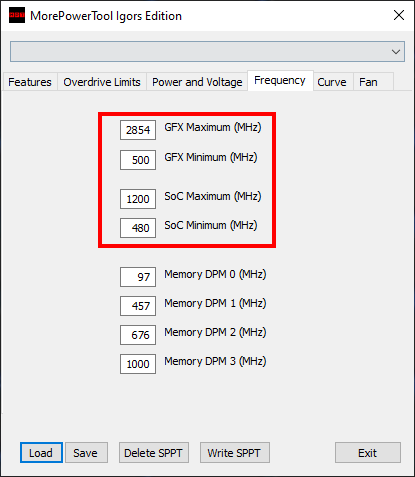Switch to the Features tab
This screenshot has height=477, width=415.
30,82
